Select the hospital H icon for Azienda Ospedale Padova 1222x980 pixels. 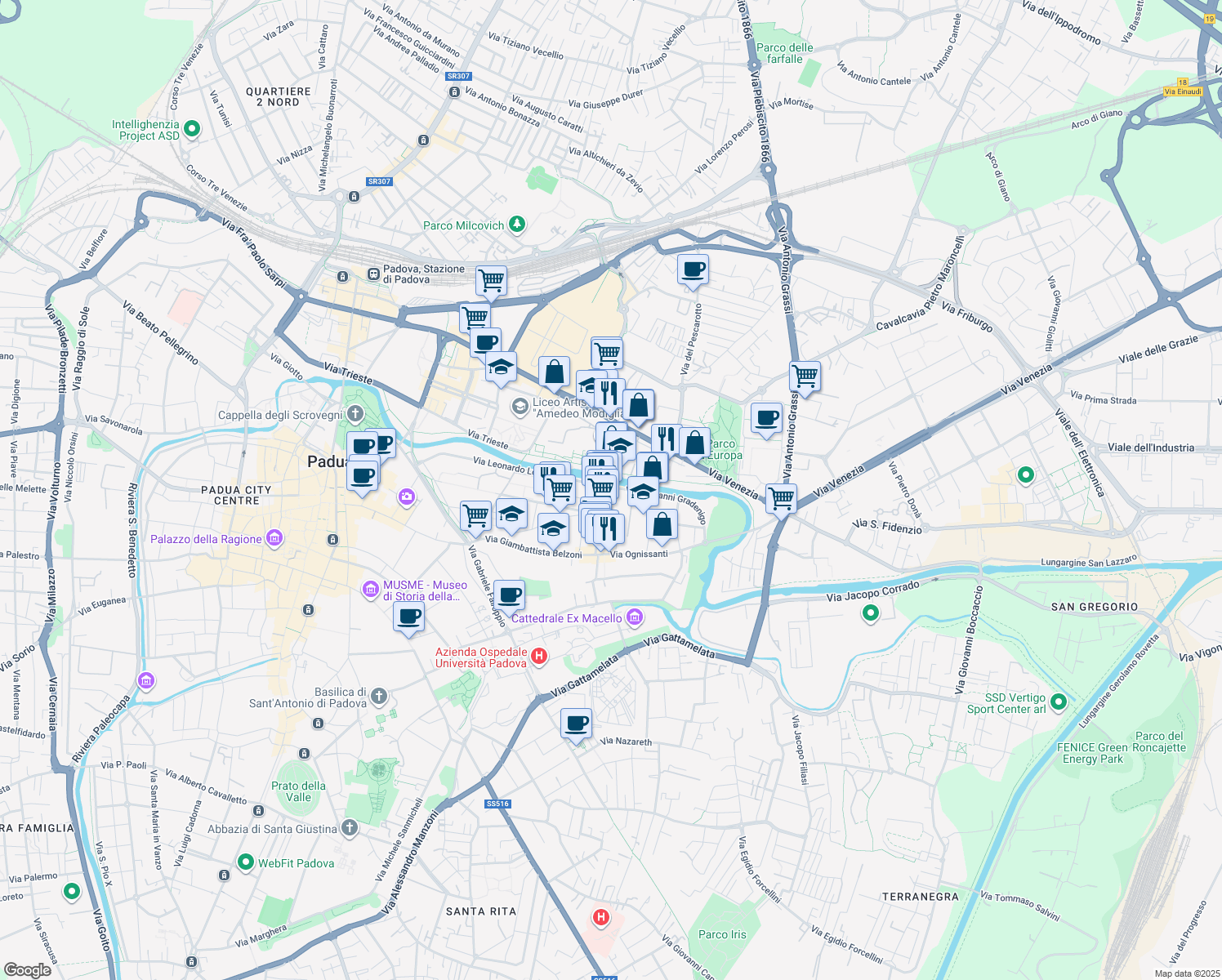point(538,656)
